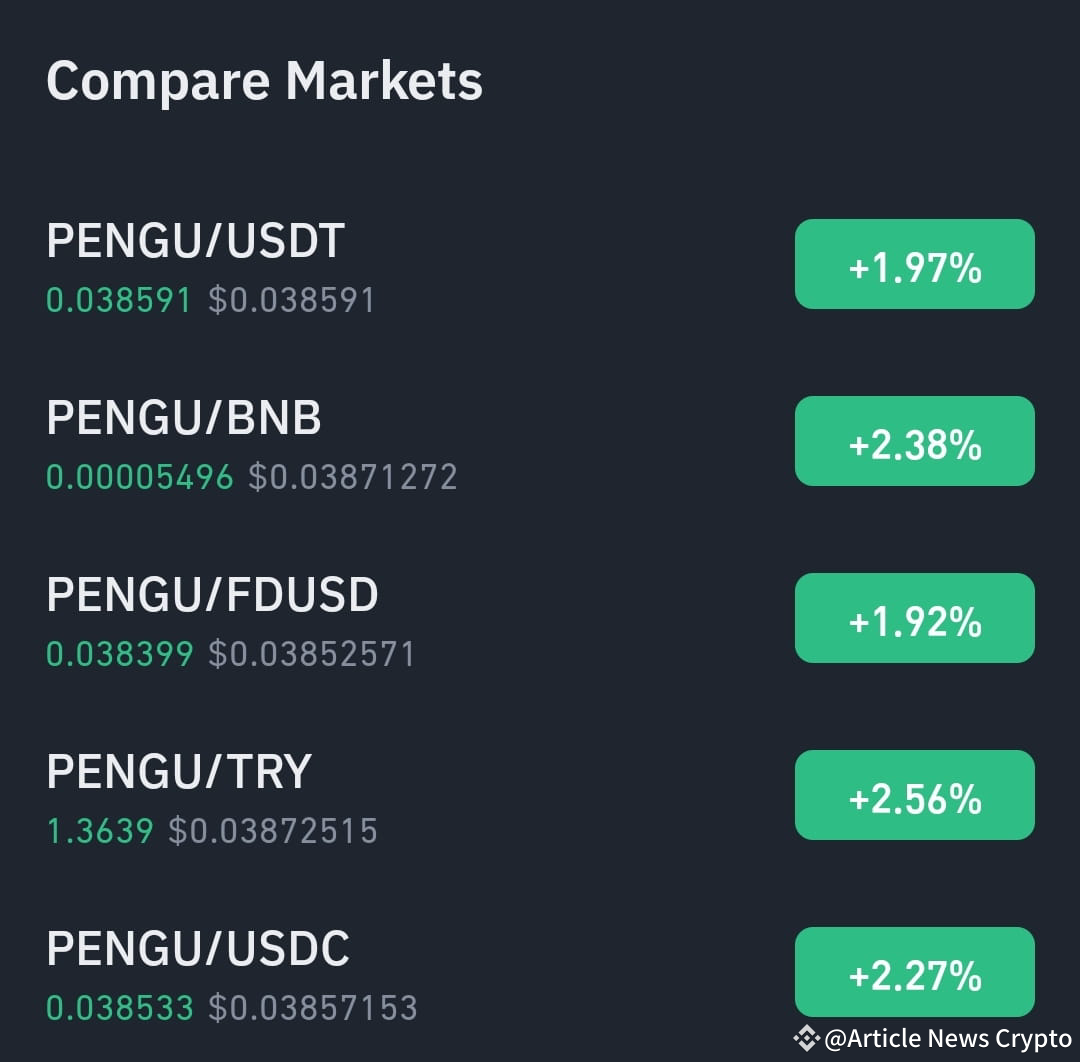Open the PENGU/BNB trading pair
Screen dimensions: 1080x1062
tap(184, 418)
